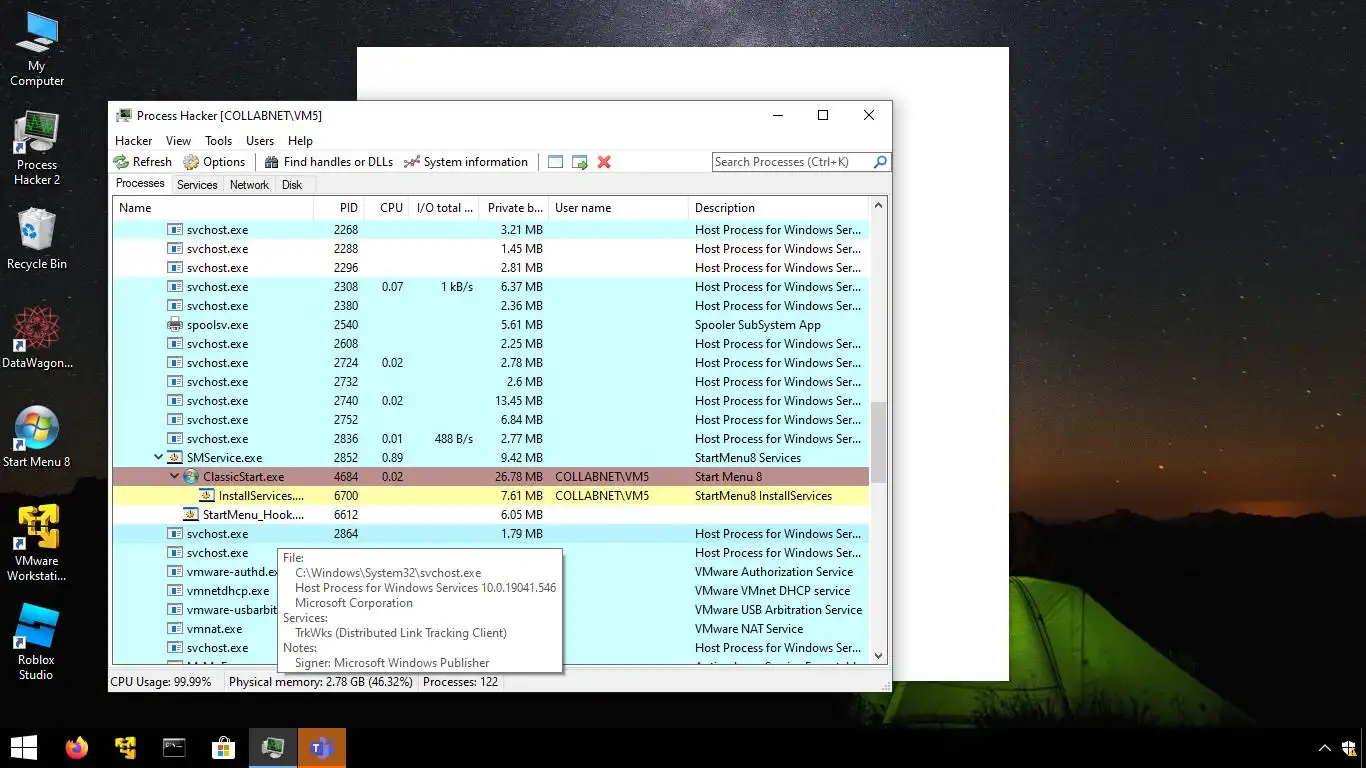Select the ClassicStart.exe process row
The image size is (1366, 768).
[490, 477]
